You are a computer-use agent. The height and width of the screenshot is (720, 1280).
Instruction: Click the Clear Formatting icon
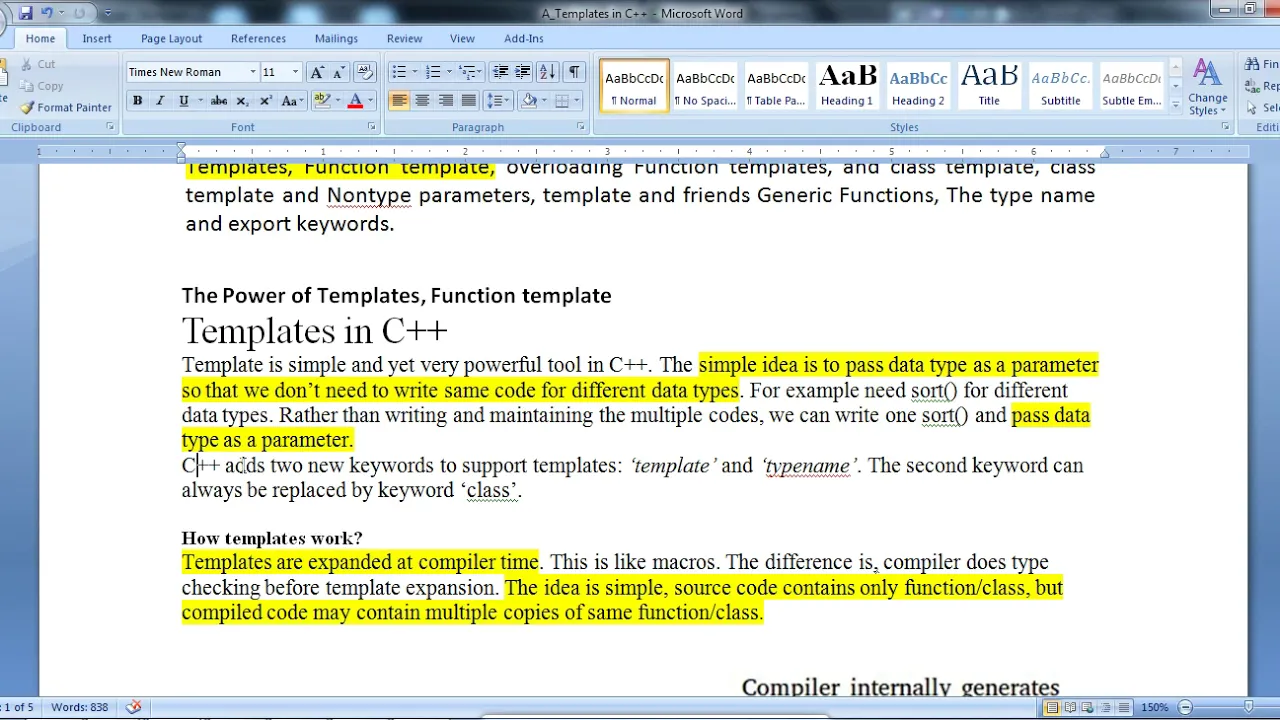coord(366,72)
